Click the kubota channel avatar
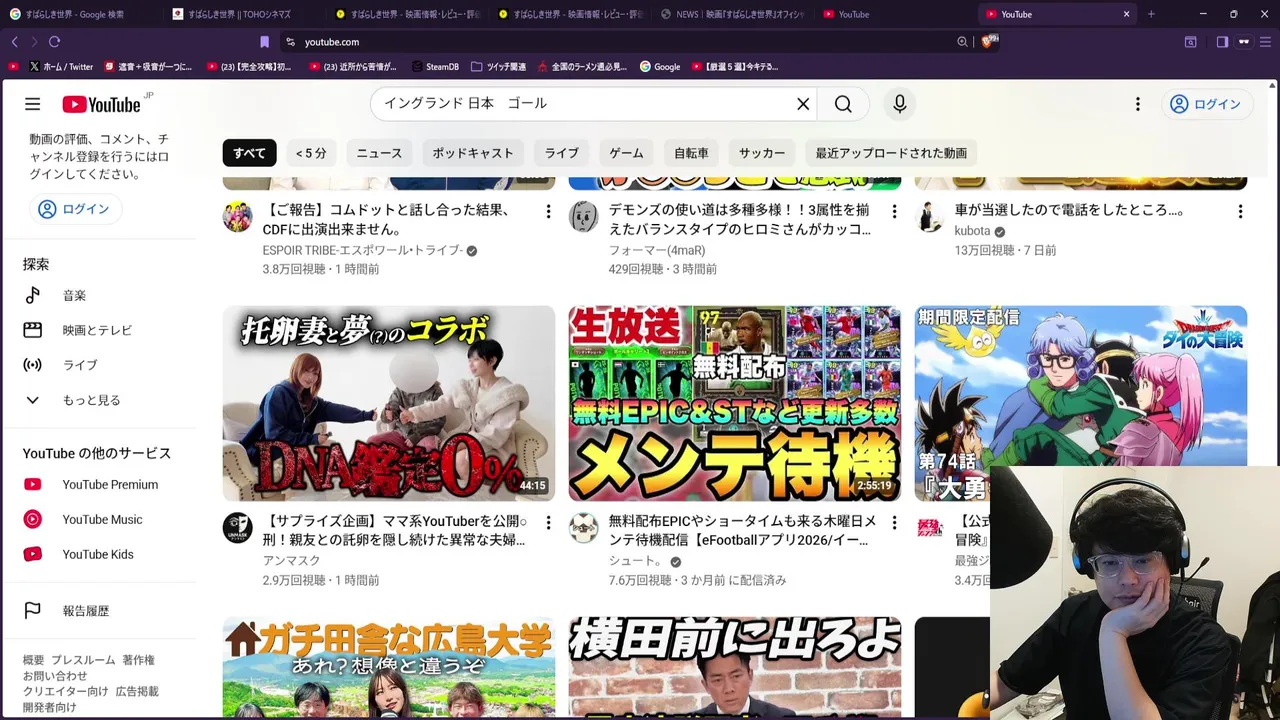 click(930, 217)
